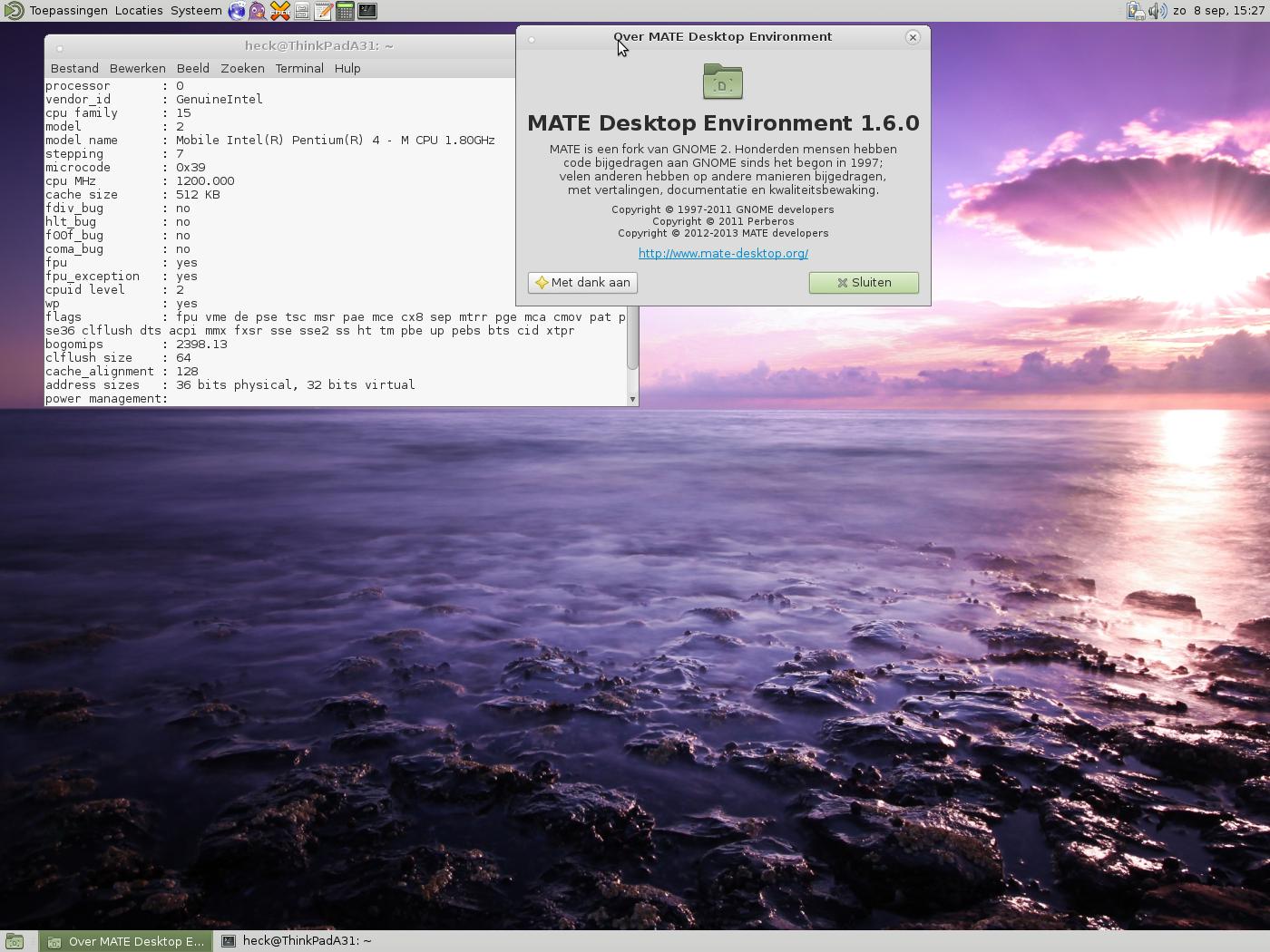Click the Met dank aan button

coord(582,283)
